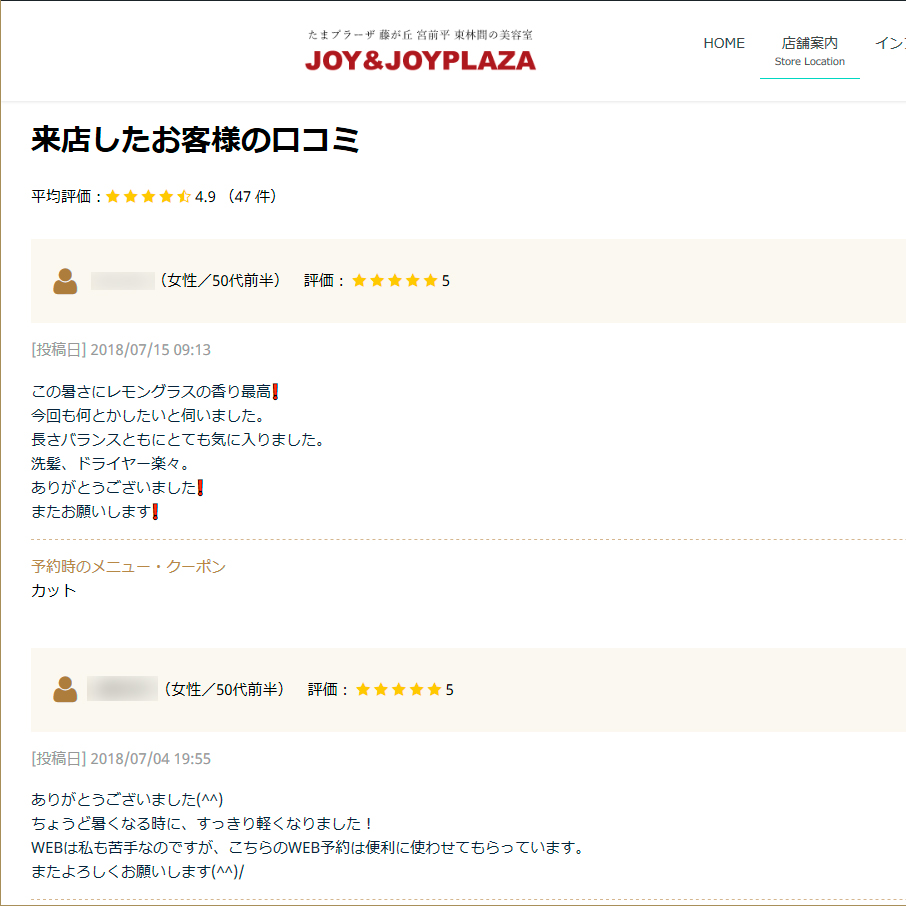
Task: Click the カット menu entry
Action: click(54, 591)
